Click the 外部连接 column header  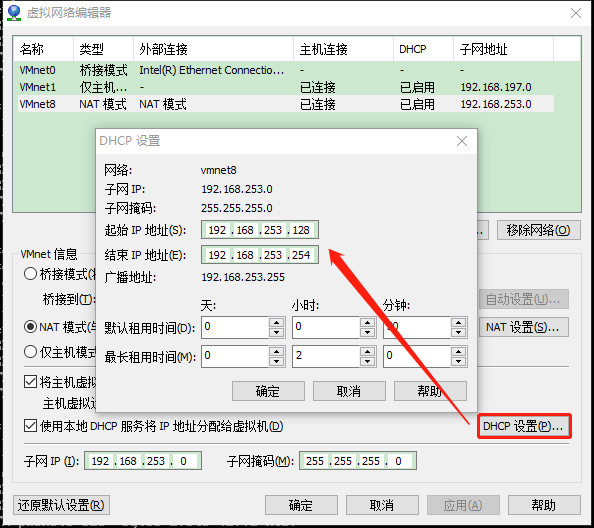coord(214,49)
